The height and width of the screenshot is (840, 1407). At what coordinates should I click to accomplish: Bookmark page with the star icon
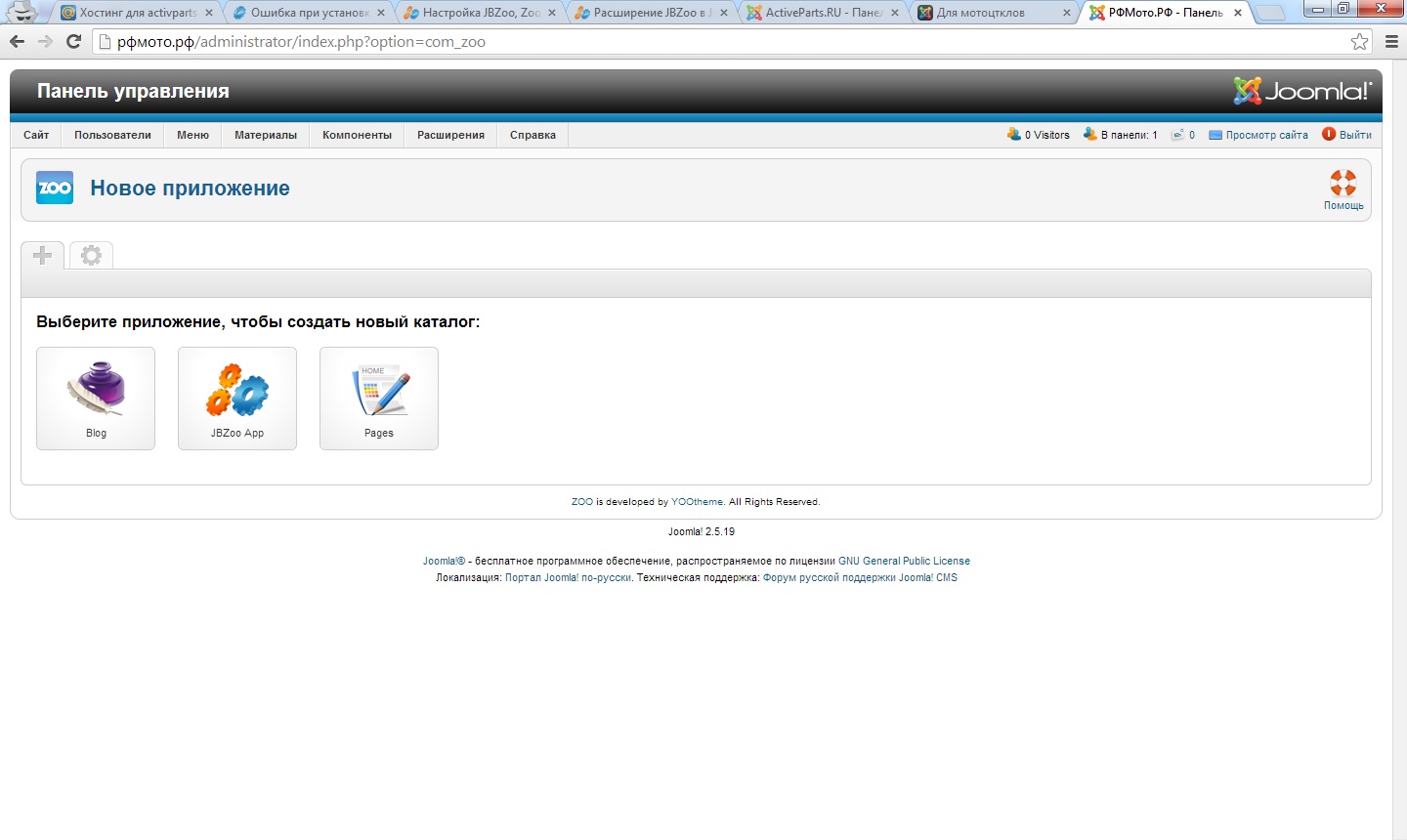click(1359, 42)
